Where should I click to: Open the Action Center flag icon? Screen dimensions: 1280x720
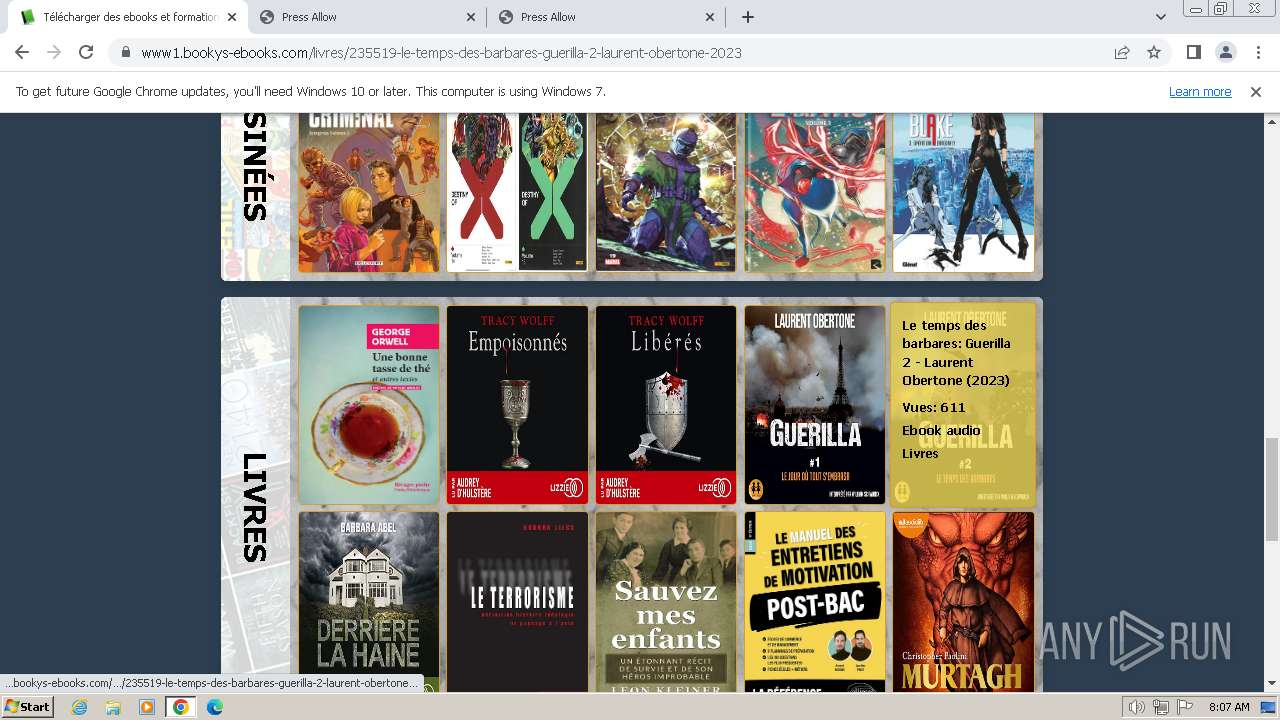click(1185, 707)
